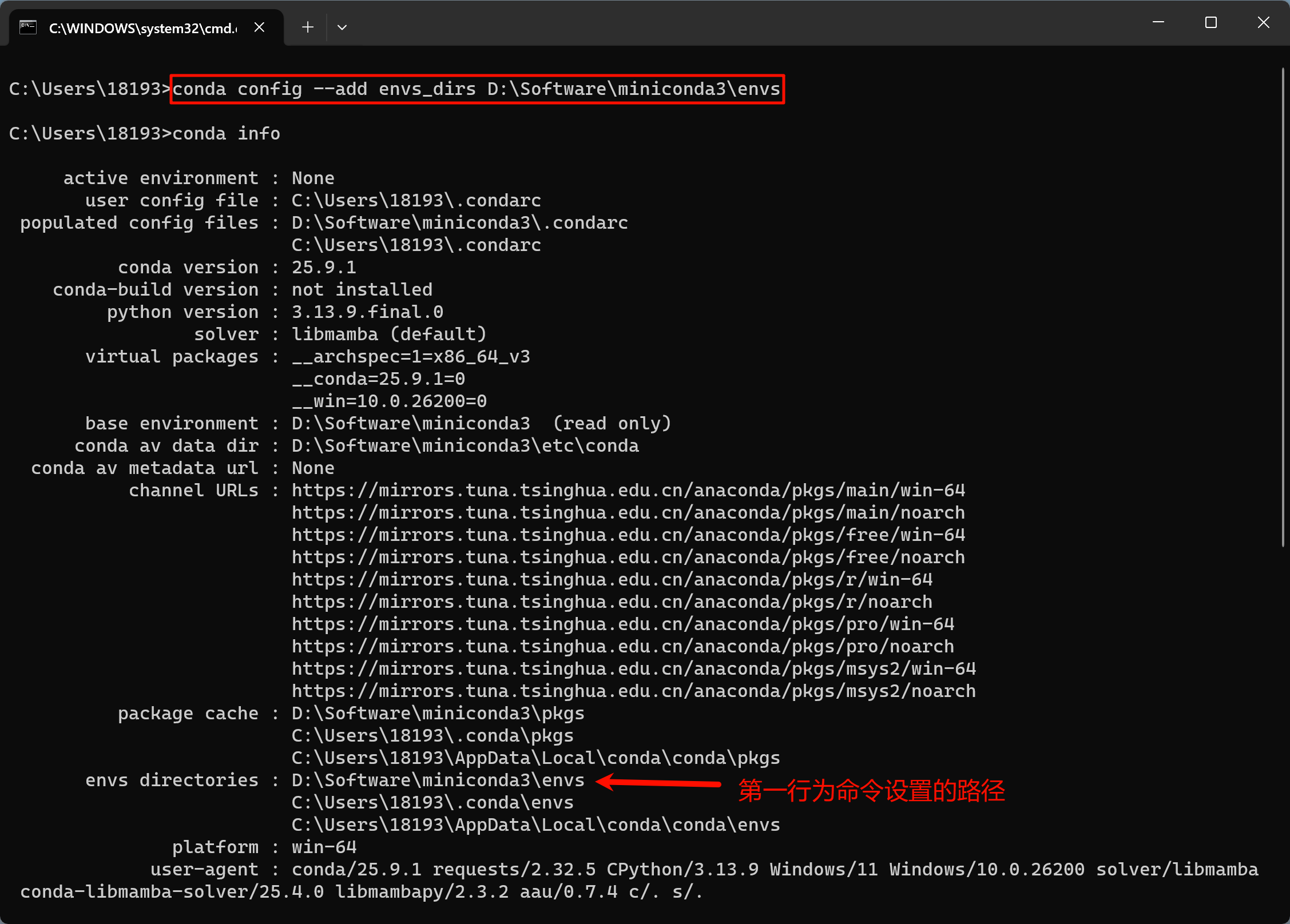Click the D:\Software\miniconda3\envs directory line

point(438,780)
